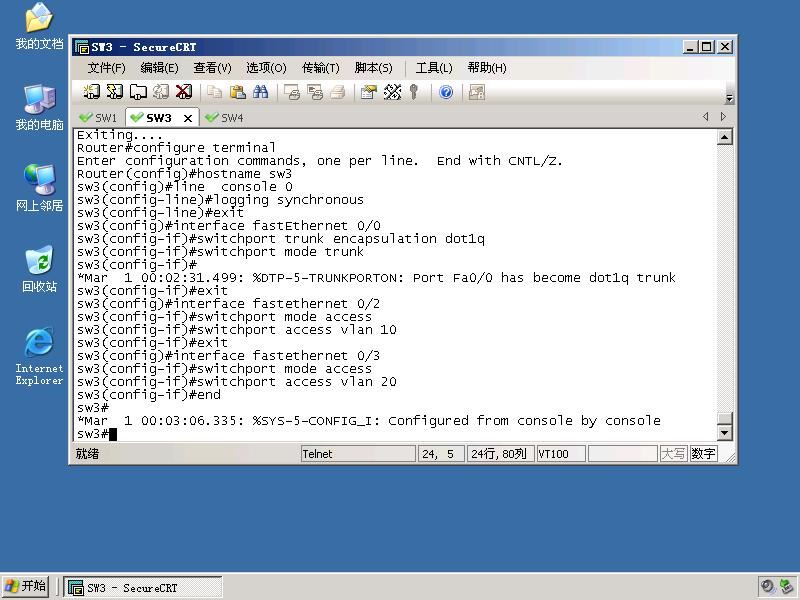Click the Print Screen toolbar icon
Viewport: 800px width, 600px height.
[x=292, y=92]
